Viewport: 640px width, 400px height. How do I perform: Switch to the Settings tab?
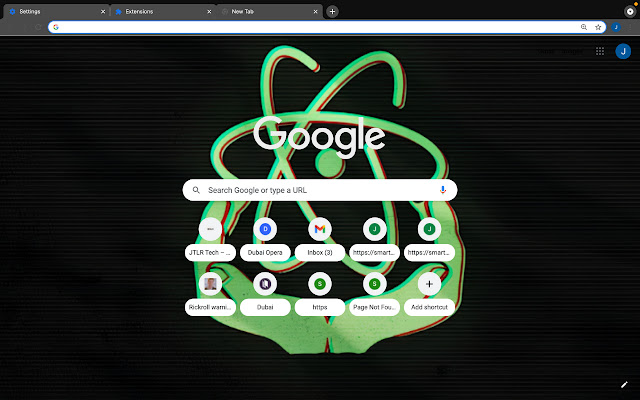(56, 11)
